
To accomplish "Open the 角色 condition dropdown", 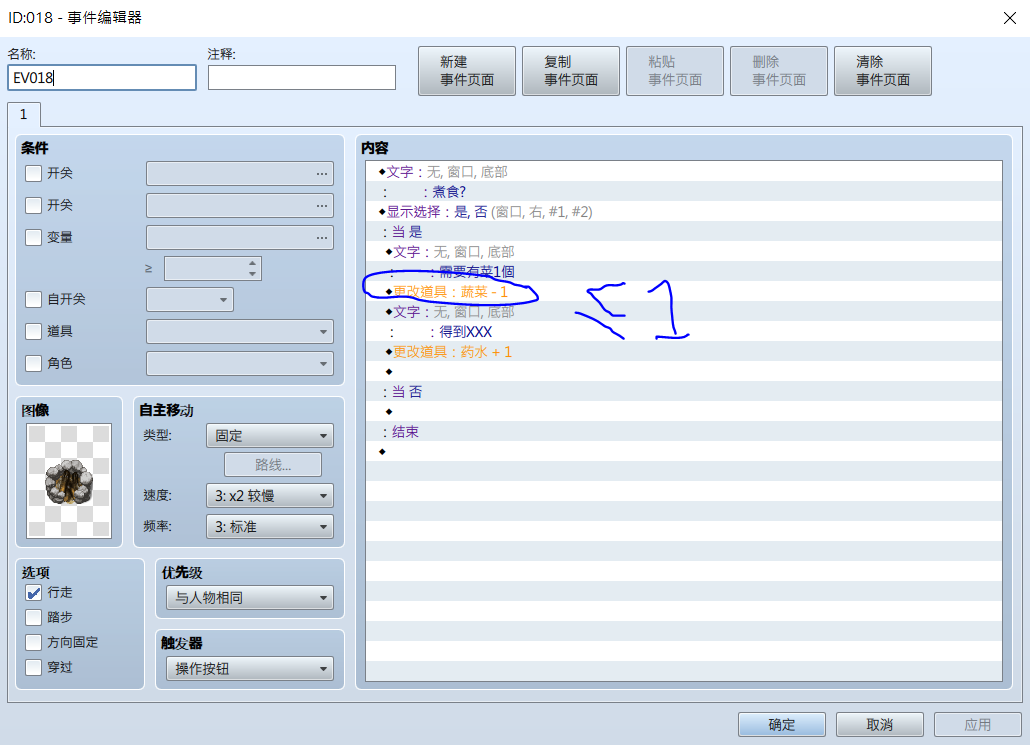I will (240, 363).
